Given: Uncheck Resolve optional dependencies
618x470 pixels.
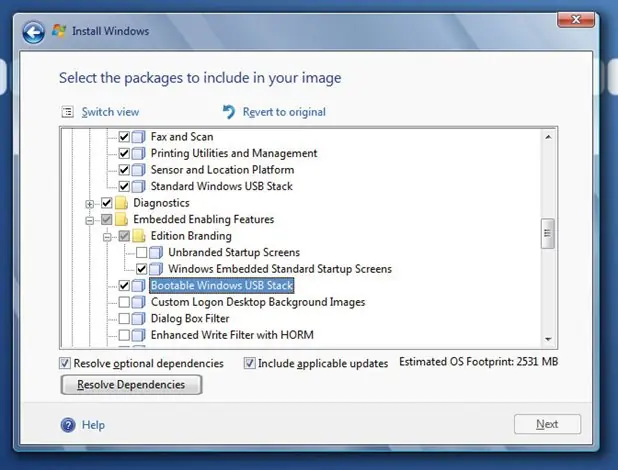Looking at the screenshot, I should (65, 363).
